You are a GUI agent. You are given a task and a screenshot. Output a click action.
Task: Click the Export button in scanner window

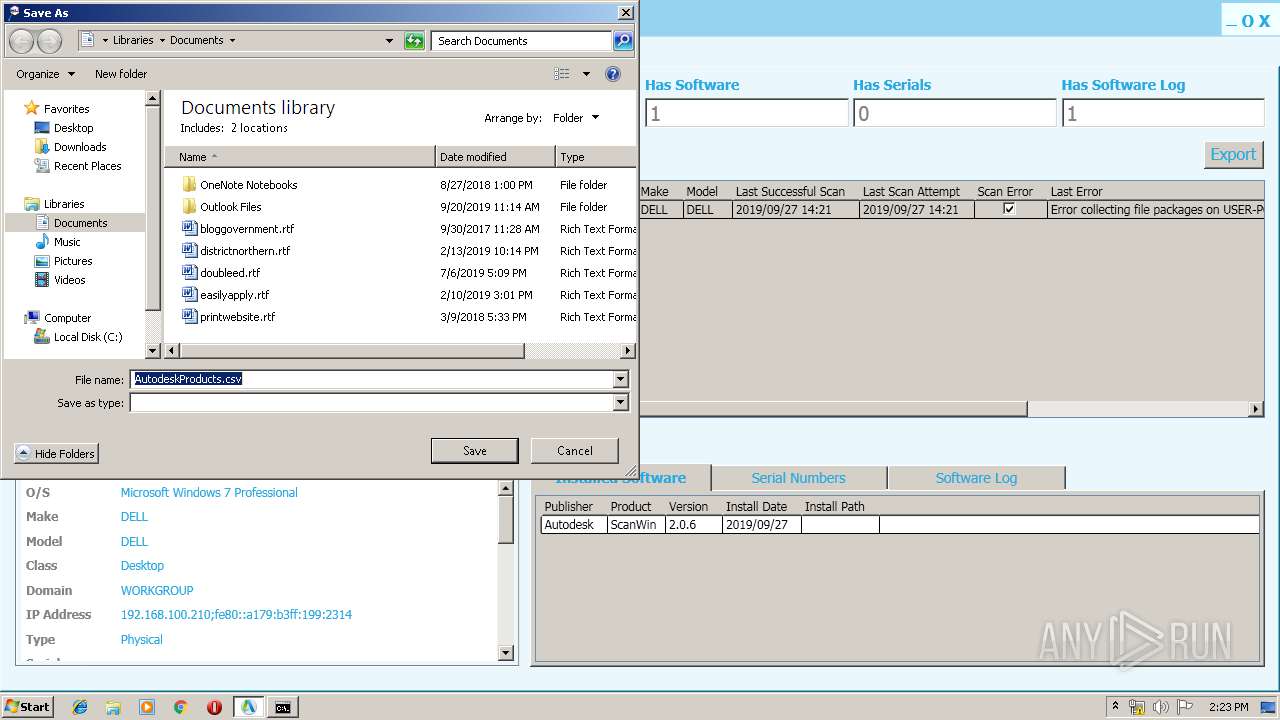(x=1233, y=154)
